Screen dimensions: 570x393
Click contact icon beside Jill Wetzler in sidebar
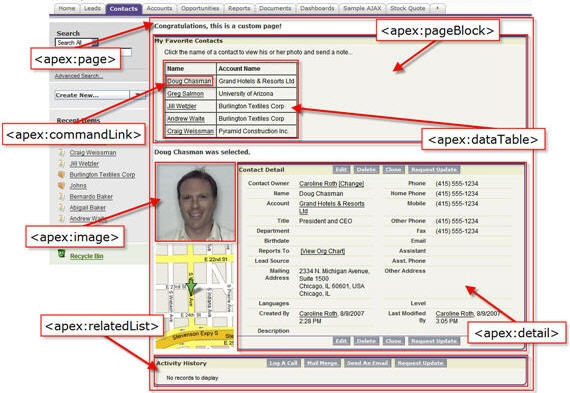point(61,164)
